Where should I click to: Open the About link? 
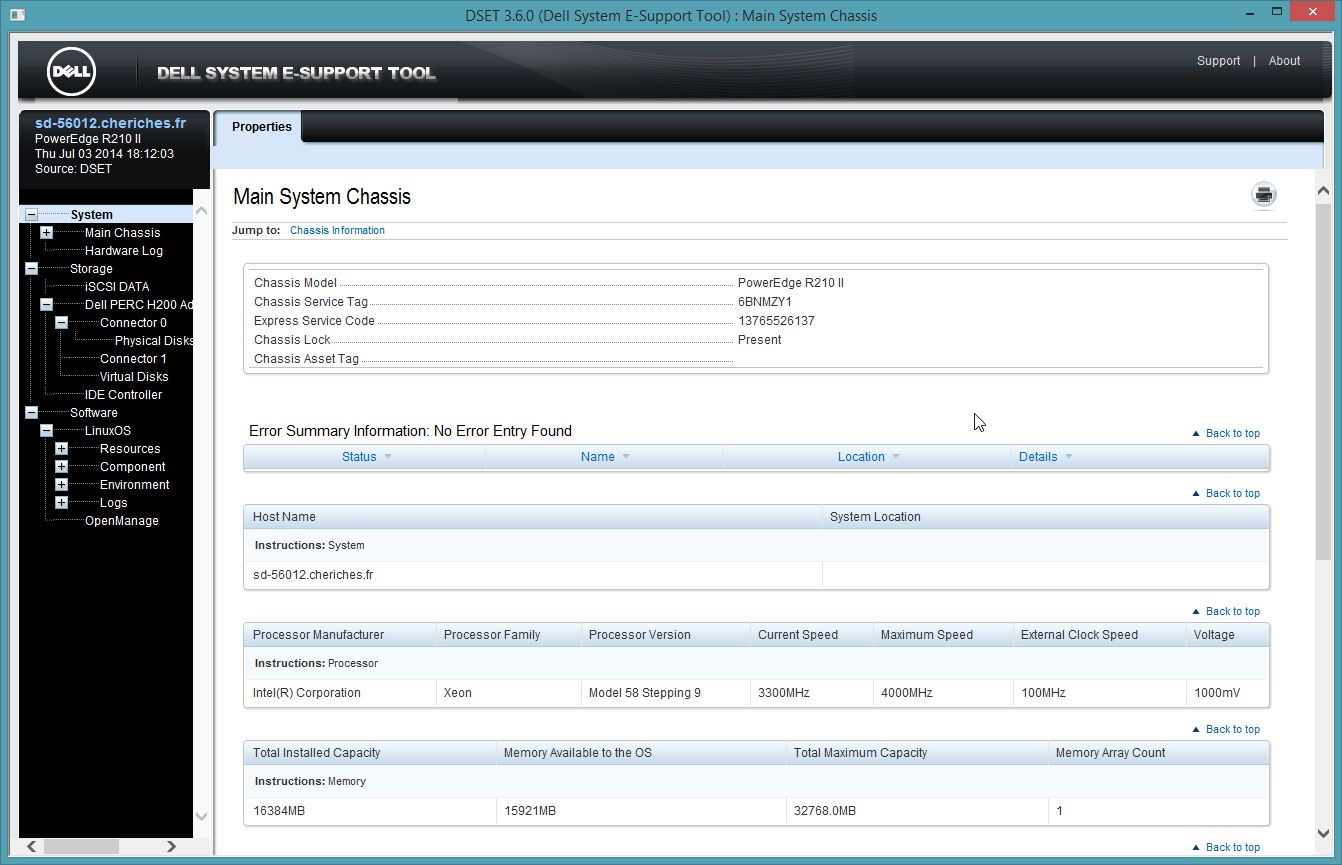click(x=1284, y=61)
